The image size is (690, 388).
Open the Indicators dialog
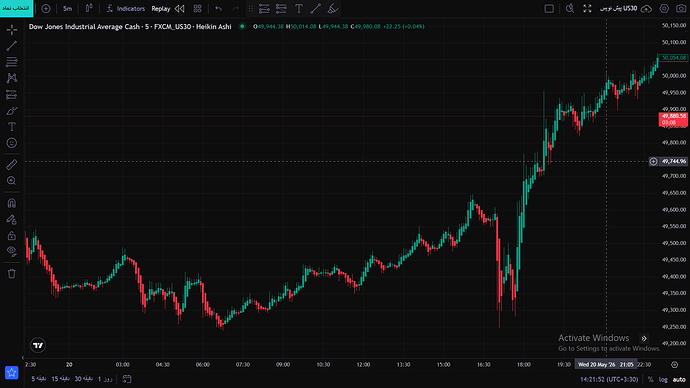125,9
